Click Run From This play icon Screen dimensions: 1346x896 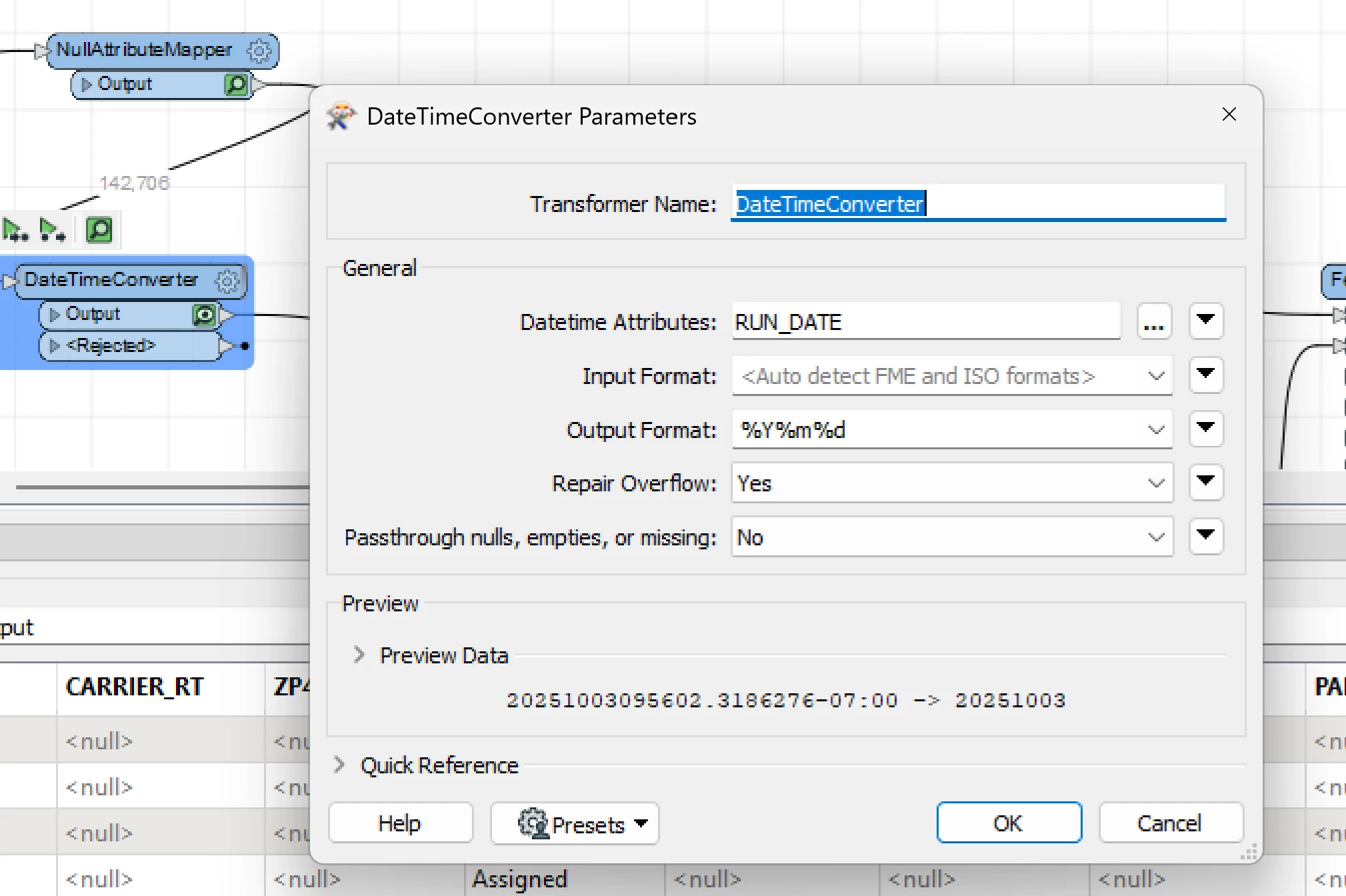pos(52,230)
